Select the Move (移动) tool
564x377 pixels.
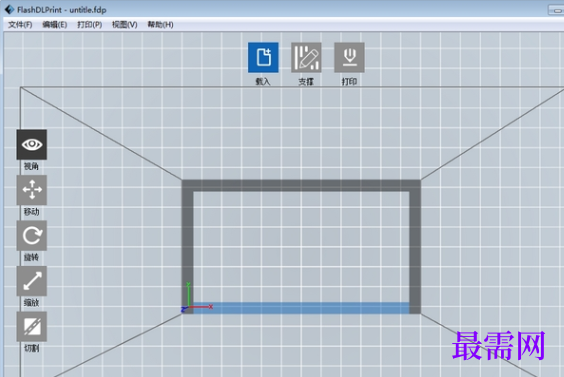pyautogui.click(x=32, y=190)
